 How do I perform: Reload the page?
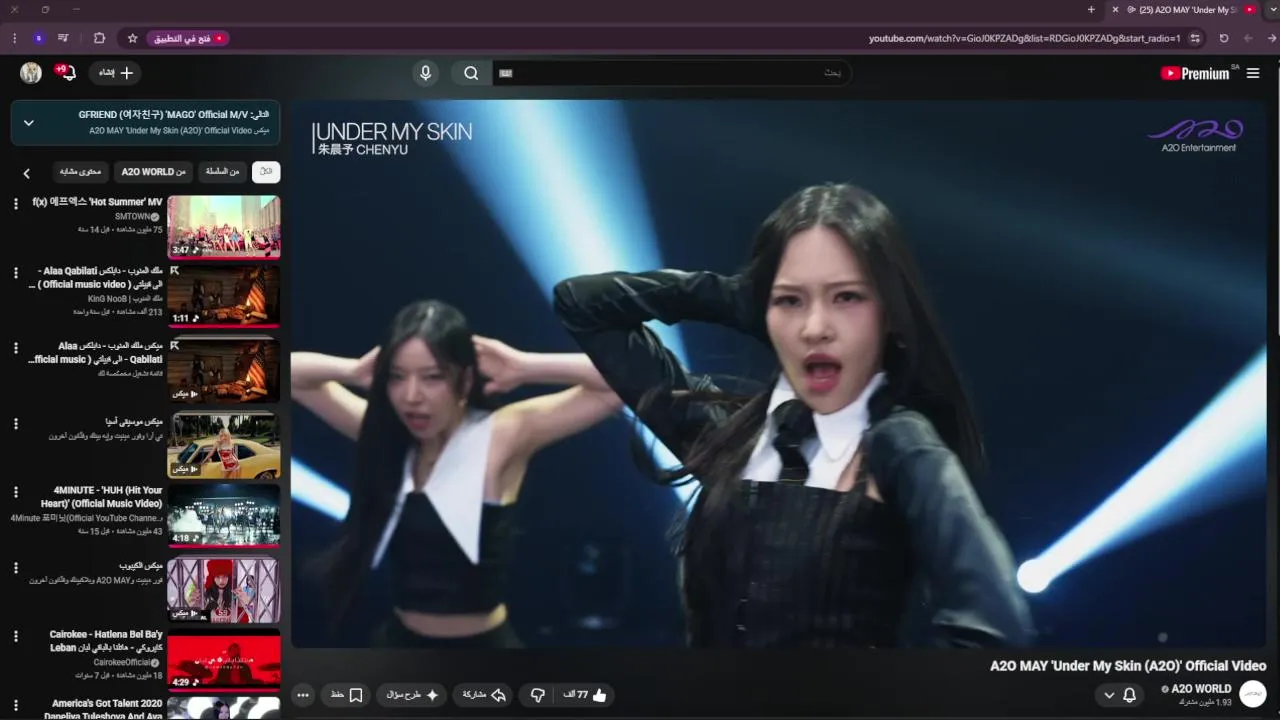click(x=1224, y=38)
